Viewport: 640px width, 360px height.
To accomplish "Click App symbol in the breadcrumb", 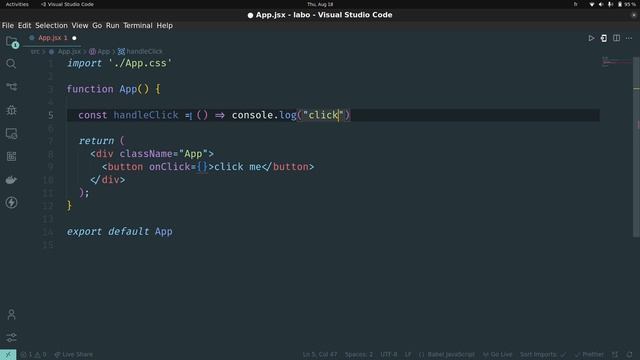I will coord(100,51).
